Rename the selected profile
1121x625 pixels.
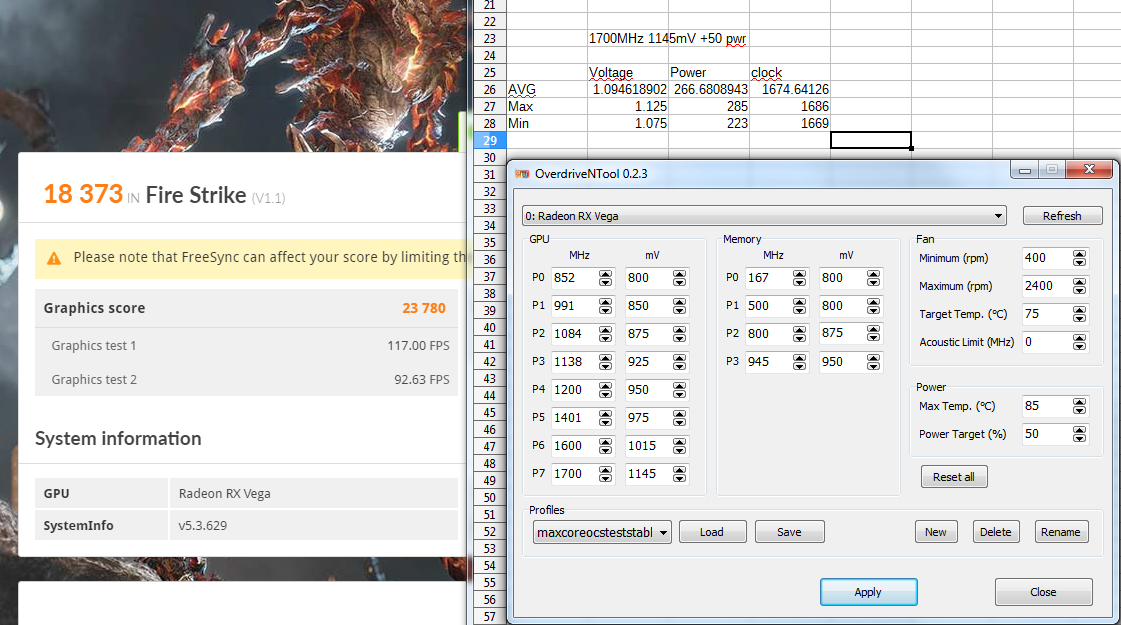(x=1061, y=532)
